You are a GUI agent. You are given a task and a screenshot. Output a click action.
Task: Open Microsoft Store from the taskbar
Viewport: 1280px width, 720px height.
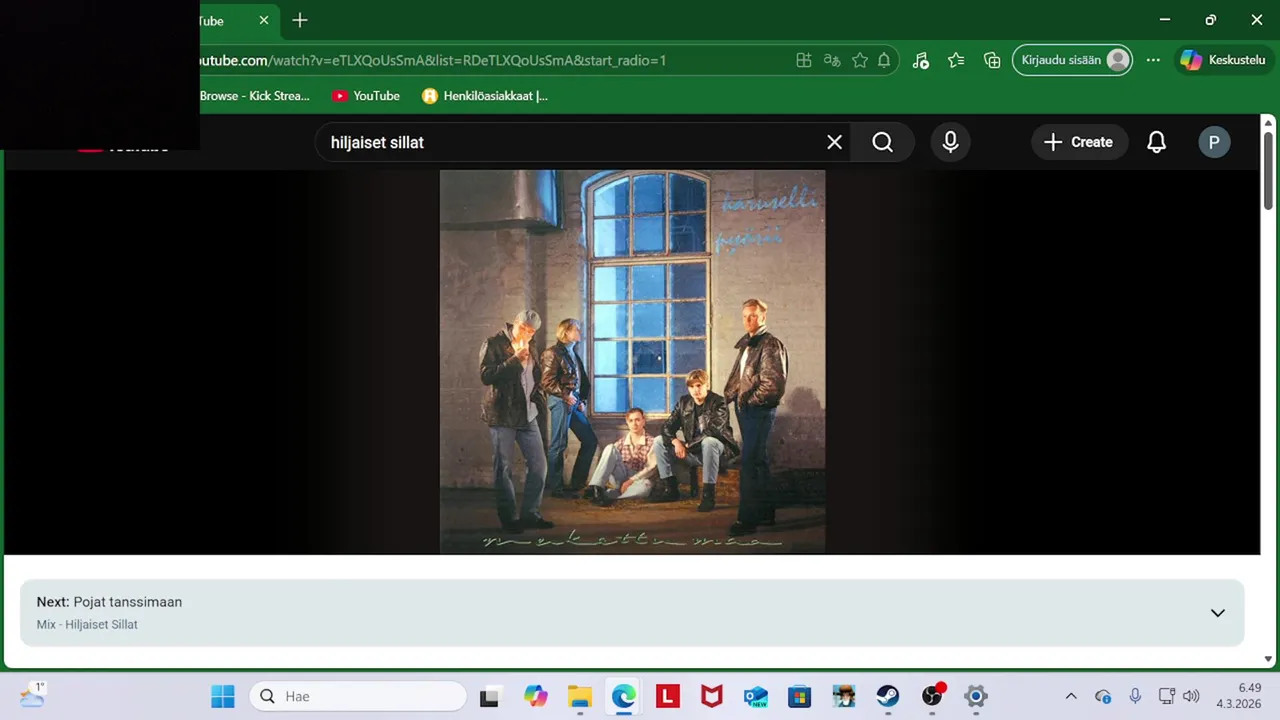[x=800, y=696]
